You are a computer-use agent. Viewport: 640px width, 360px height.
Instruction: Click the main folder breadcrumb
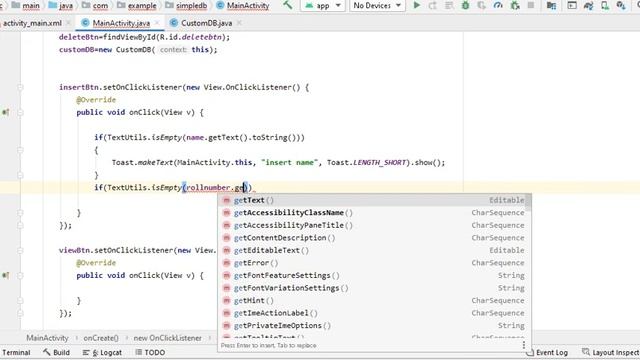26,5
